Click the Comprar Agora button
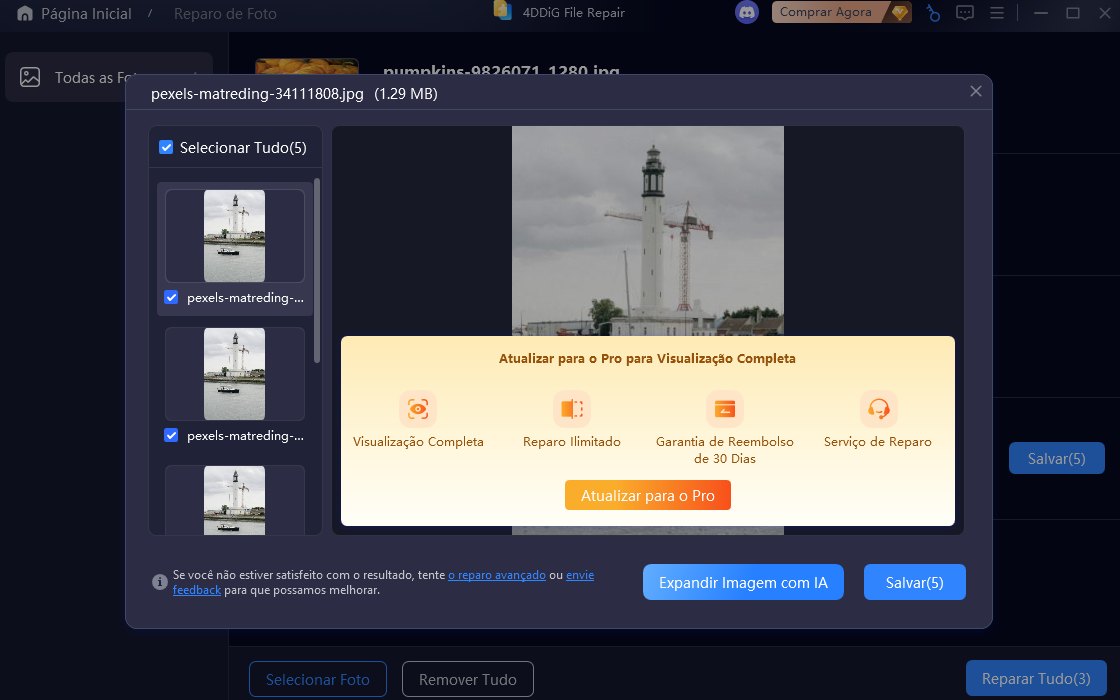1120x700 pixels. (x=841, y=12)
